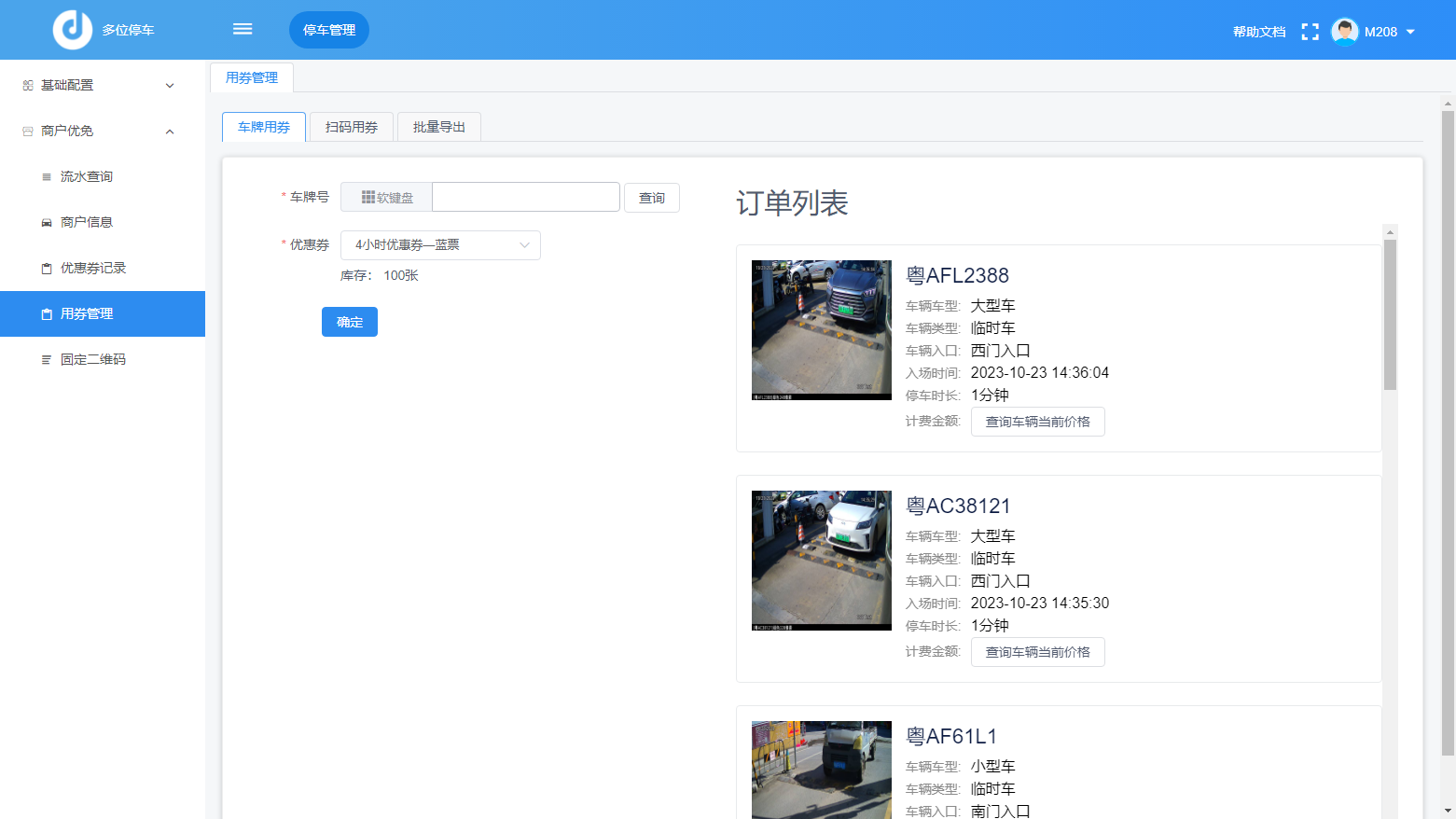The height and width of the screenshot is (819, 1456).
Task: Select the plate text 粤AC38121
Action: [959, 506]
